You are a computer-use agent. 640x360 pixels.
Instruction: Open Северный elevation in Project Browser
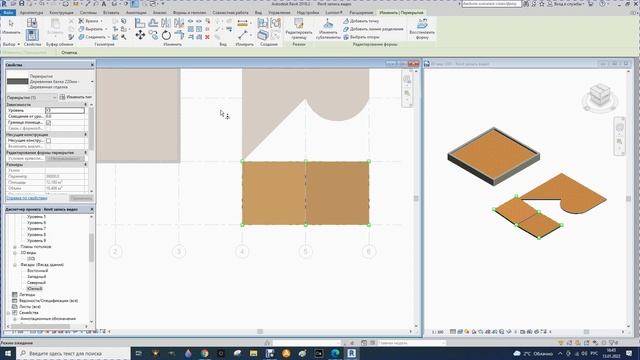click(36, 282)
